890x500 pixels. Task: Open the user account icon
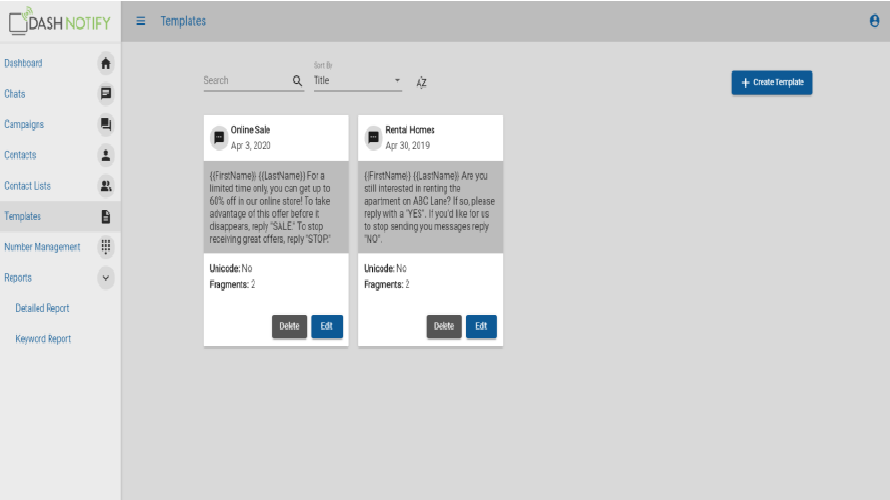pyautogui.click(x=874, y=21)
